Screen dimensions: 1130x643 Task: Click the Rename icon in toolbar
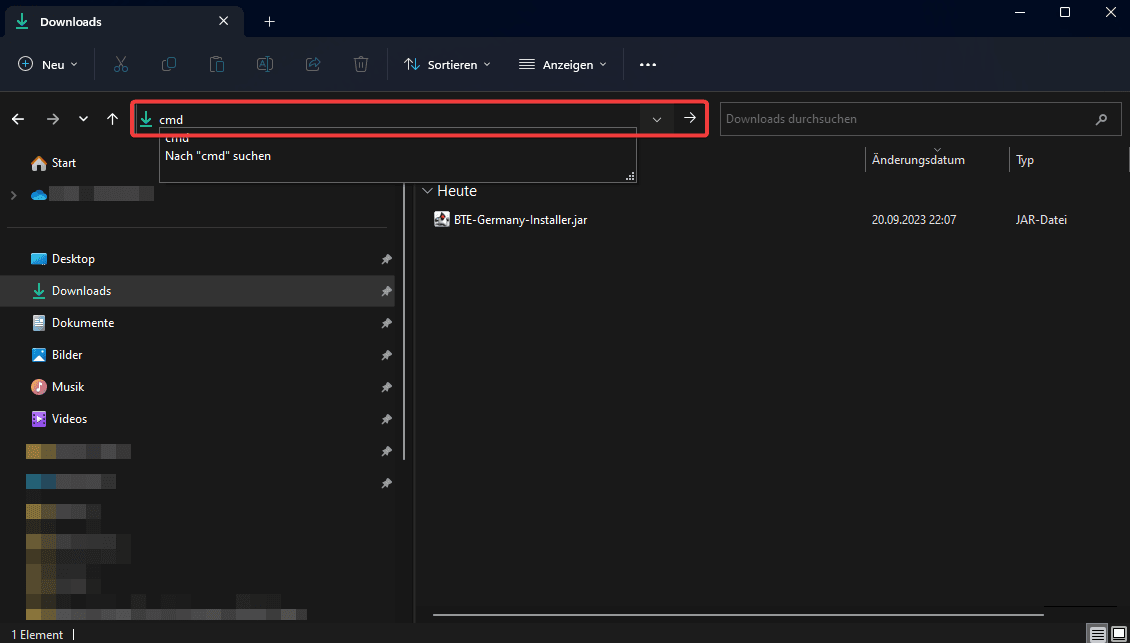[265, 64]
